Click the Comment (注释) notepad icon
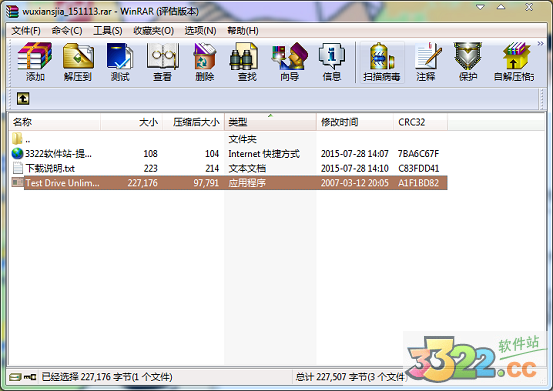Image resolution: width=553 pixels, height=391 pixels. (427, 56)
